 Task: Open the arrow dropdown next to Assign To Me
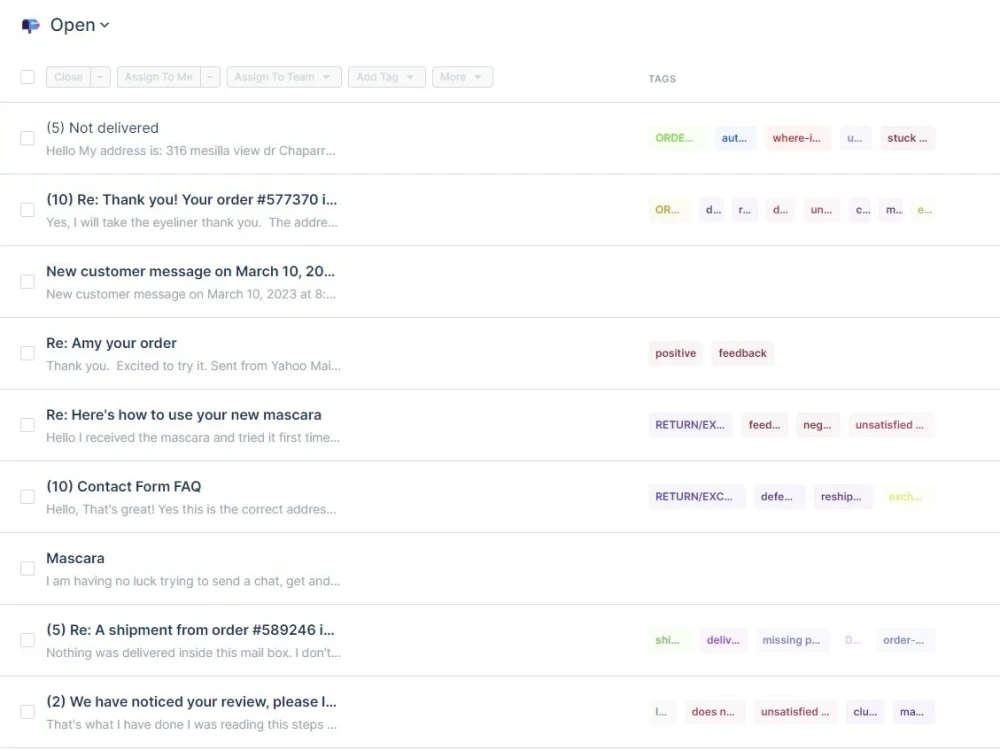[x=210, y=77]
